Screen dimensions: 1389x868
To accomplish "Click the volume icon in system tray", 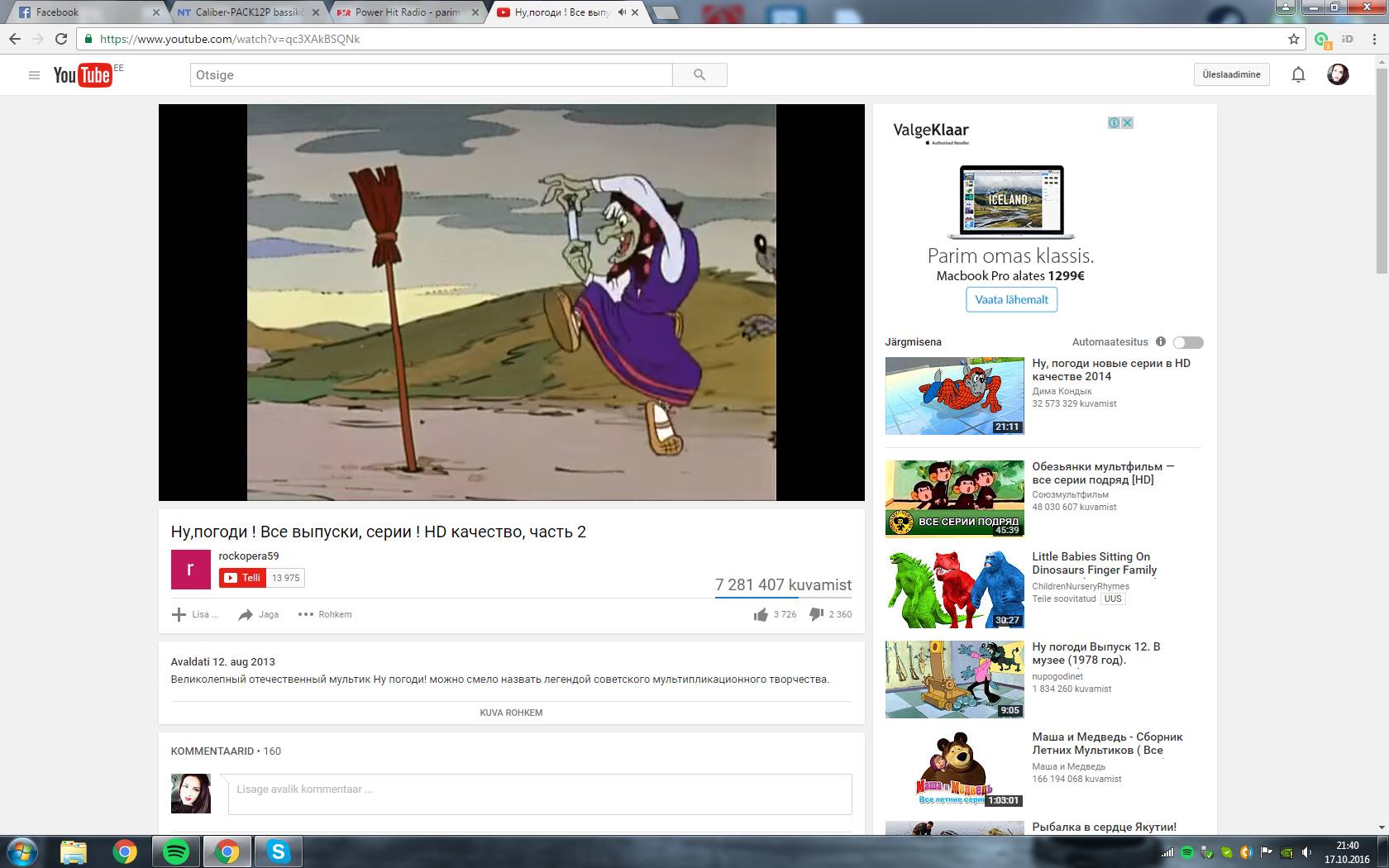I will tap(1306, 852).
